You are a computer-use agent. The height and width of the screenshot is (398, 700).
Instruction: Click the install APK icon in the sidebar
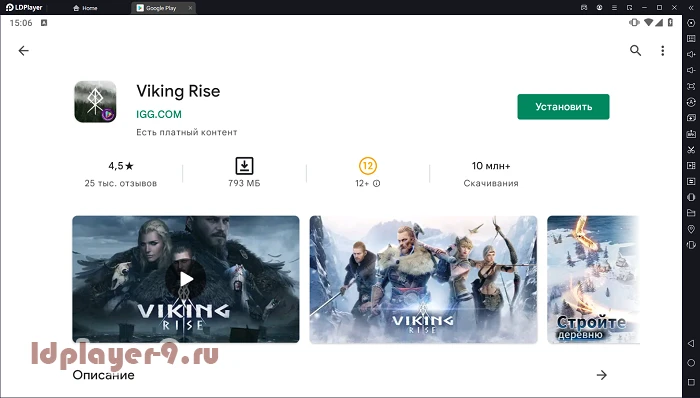(691, 134)
